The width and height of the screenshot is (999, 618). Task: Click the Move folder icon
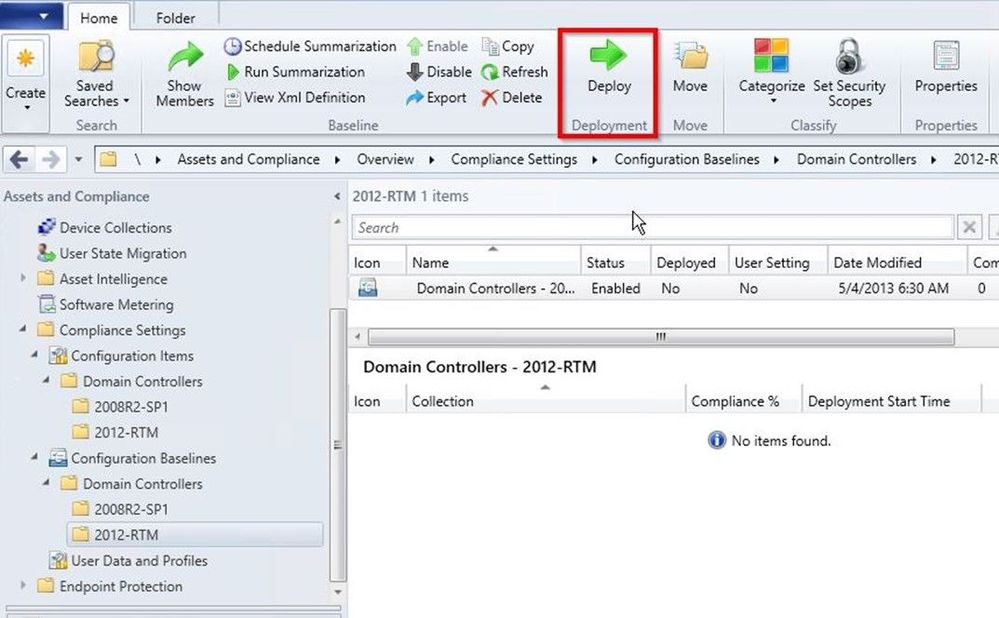coord(691,57)
